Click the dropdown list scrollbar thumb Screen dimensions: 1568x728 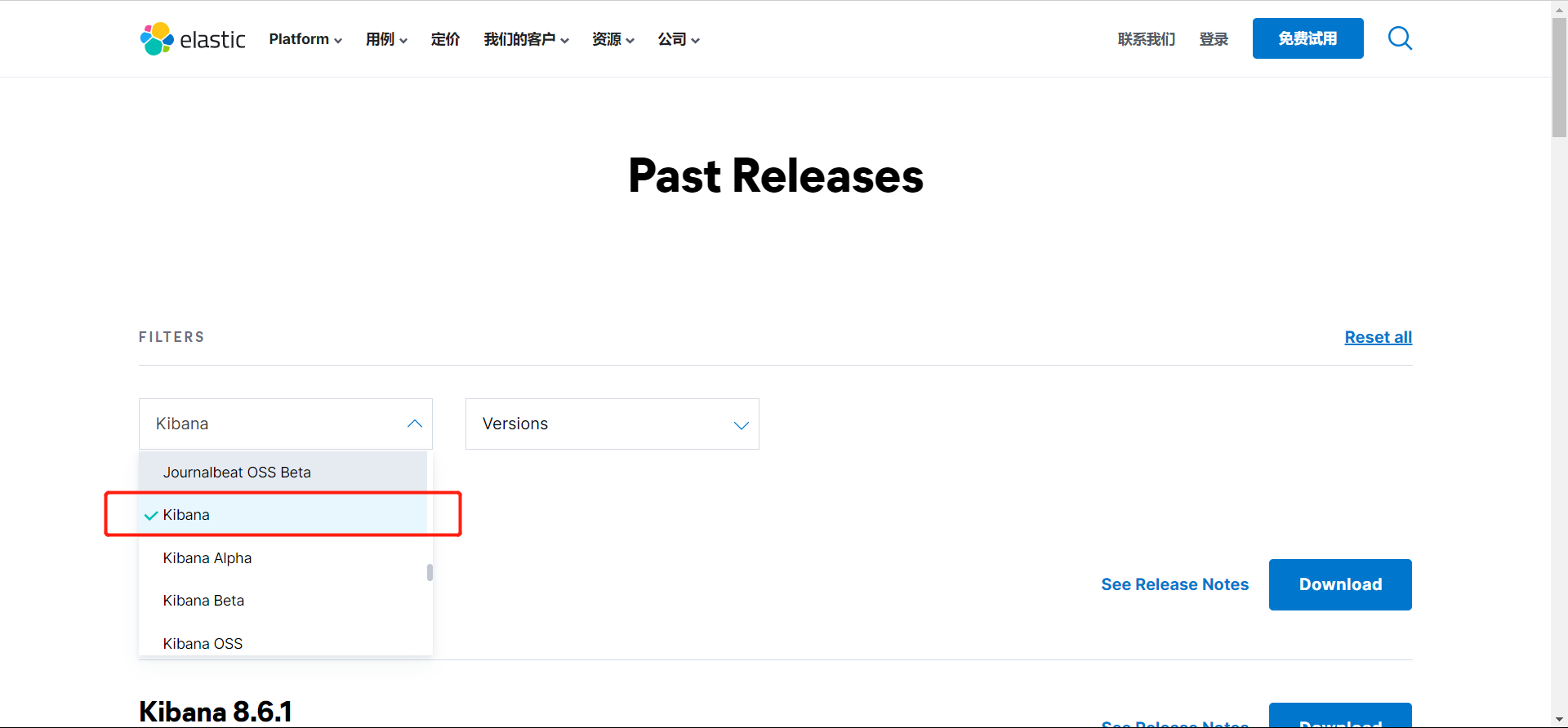click(x=430, y=572)
